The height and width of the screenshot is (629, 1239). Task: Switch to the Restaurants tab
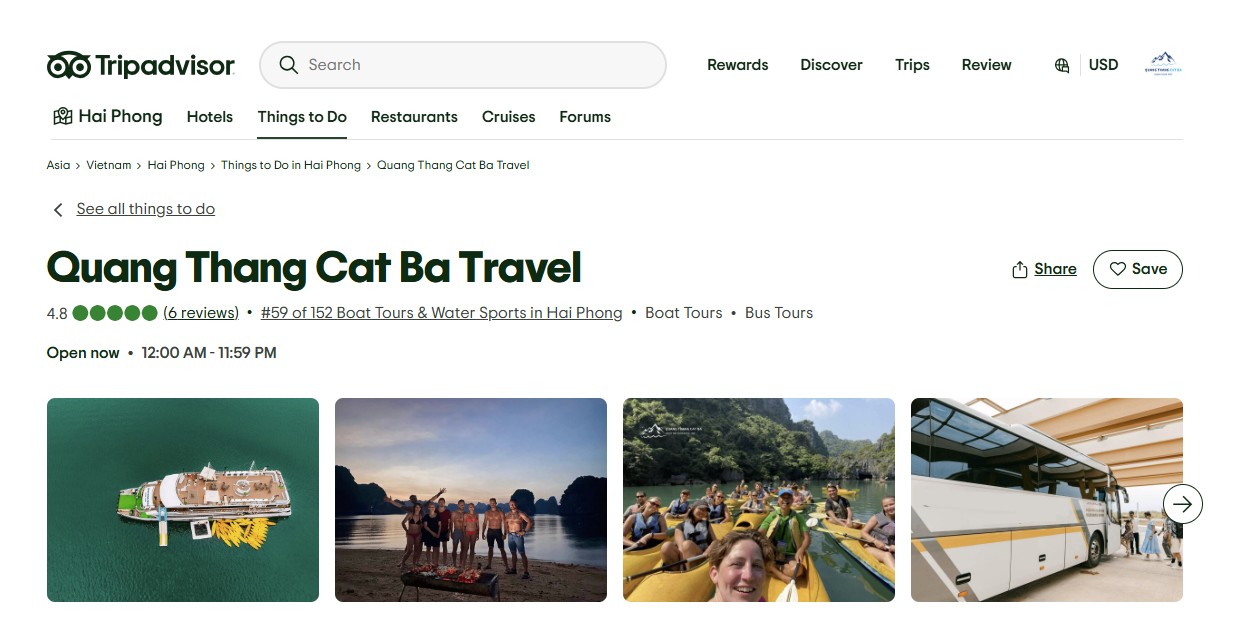click(414, 117)
